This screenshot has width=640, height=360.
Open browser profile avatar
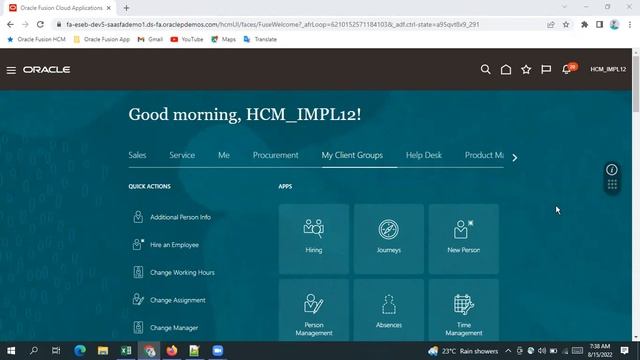click(614, 24)
